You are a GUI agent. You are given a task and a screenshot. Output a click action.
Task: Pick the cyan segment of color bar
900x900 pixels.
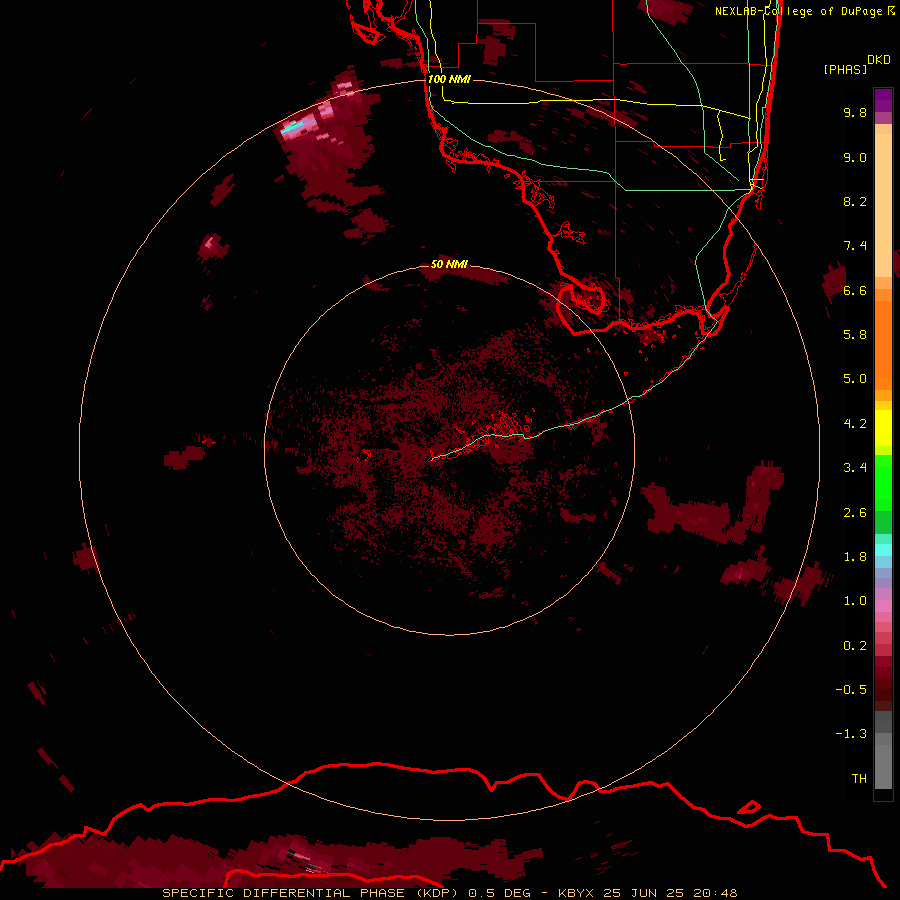tap(883, 550)
